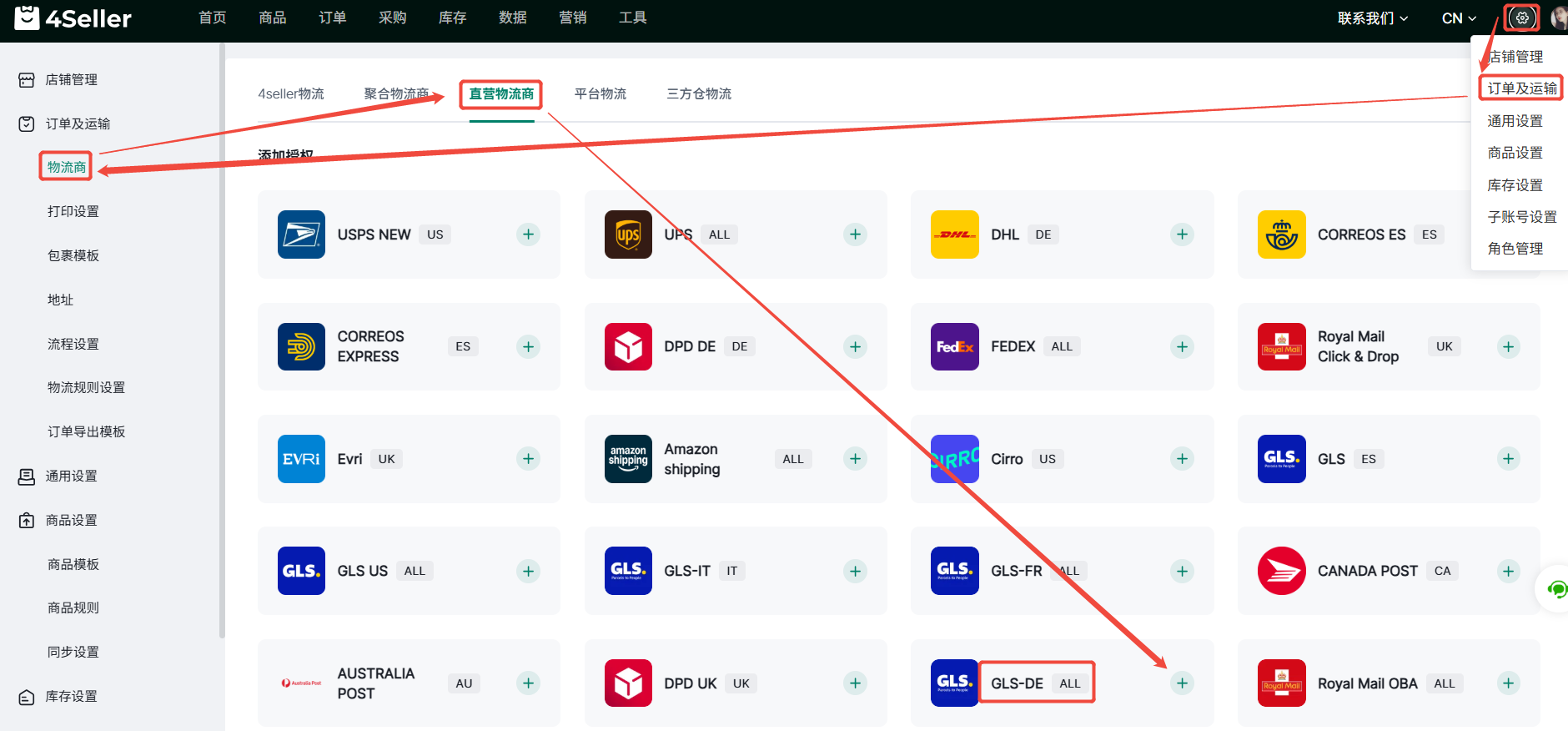Click the plus icon for CANADA POST
Screen dimensions: 1568x731
pos(1508,571)
